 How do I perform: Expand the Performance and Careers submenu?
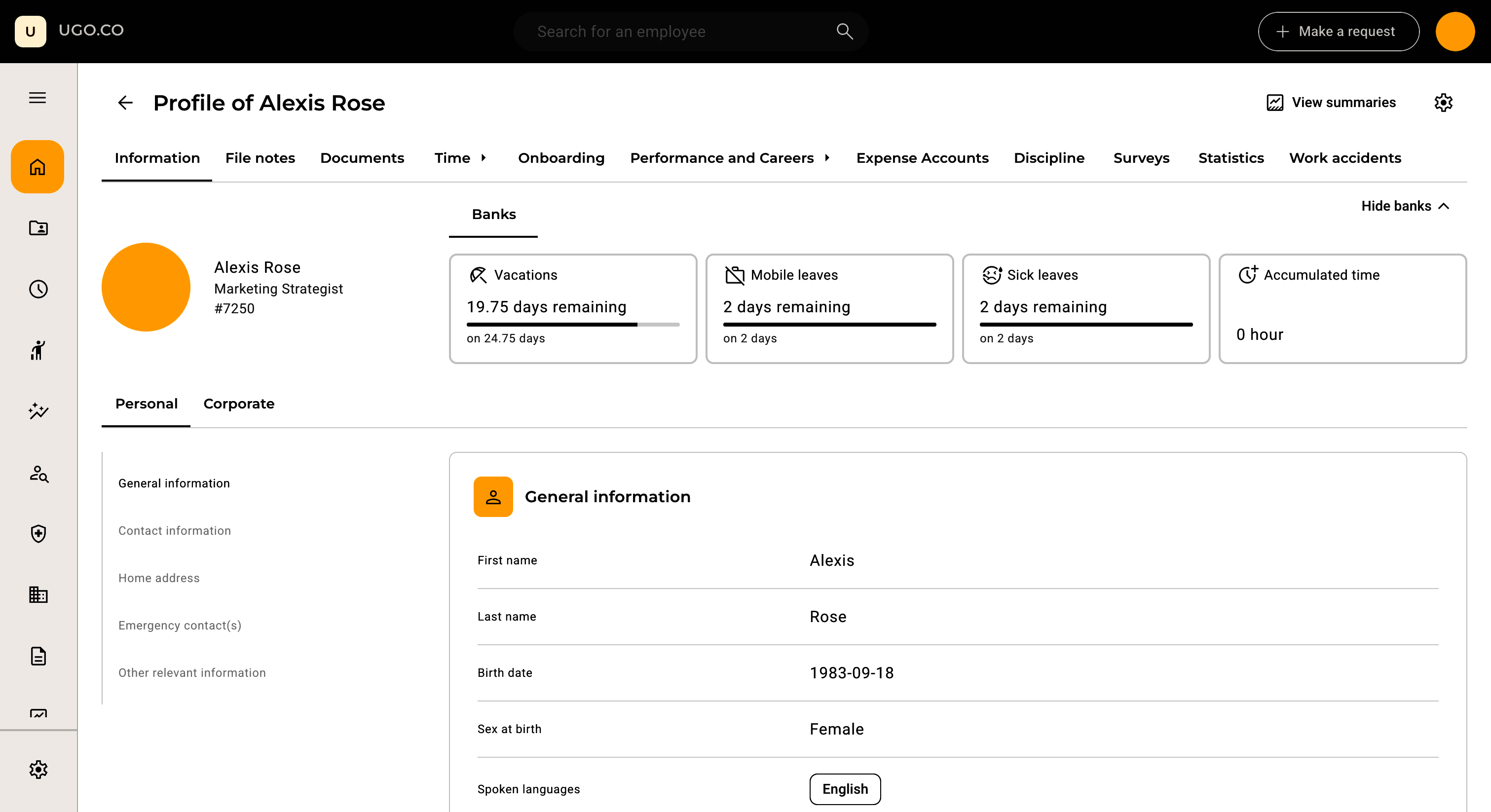point(827,158)
